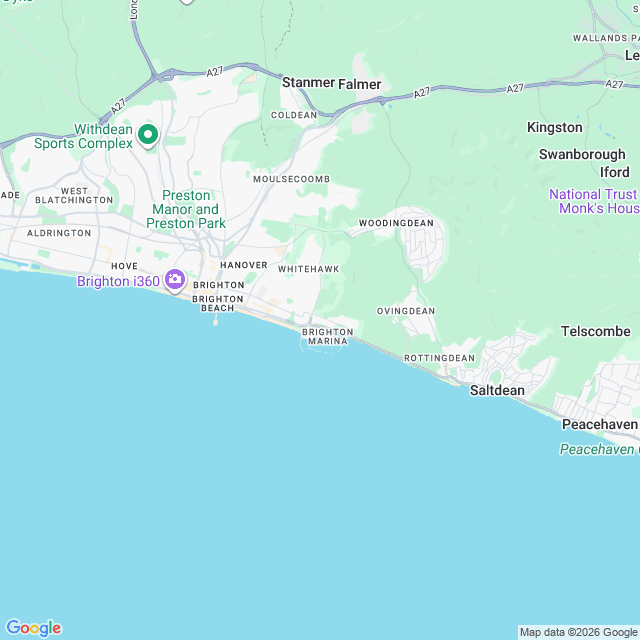Click the Withdean Sports Complex green pin

[x=148, y=136]
